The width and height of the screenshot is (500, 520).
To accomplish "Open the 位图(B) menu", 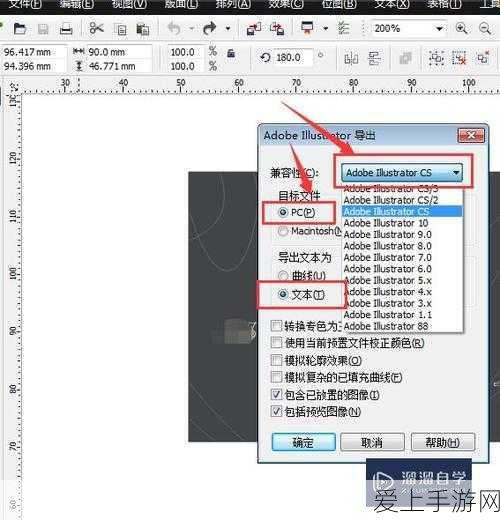I will (339, 4).
